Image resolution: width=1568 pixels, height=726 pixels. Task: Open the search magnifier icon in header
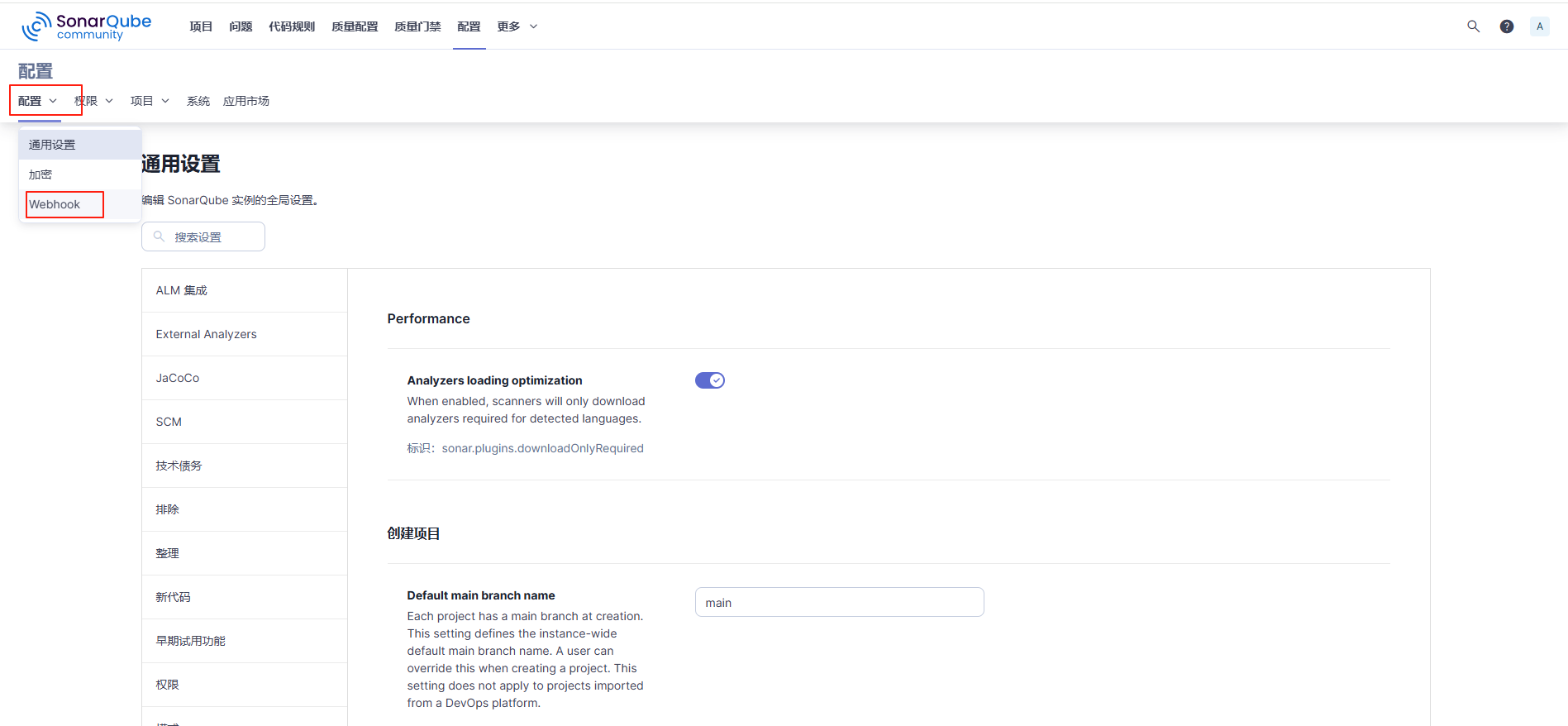[x=1473, y=26]
